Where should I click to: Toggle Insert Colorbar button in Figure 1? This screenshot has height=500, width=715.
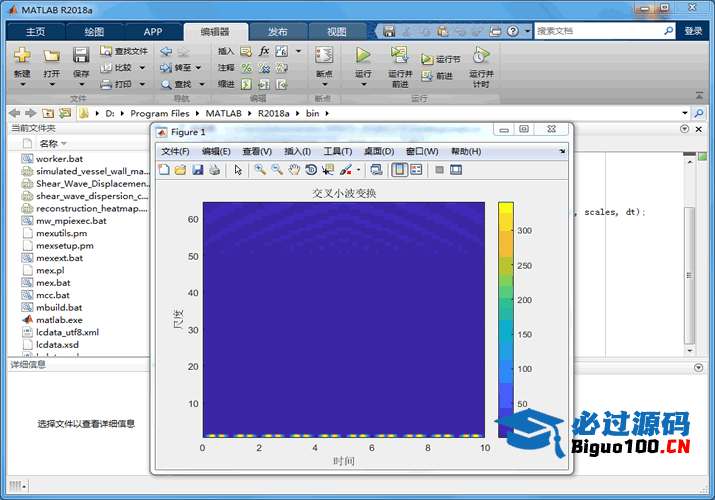click(x=399, y=170)
